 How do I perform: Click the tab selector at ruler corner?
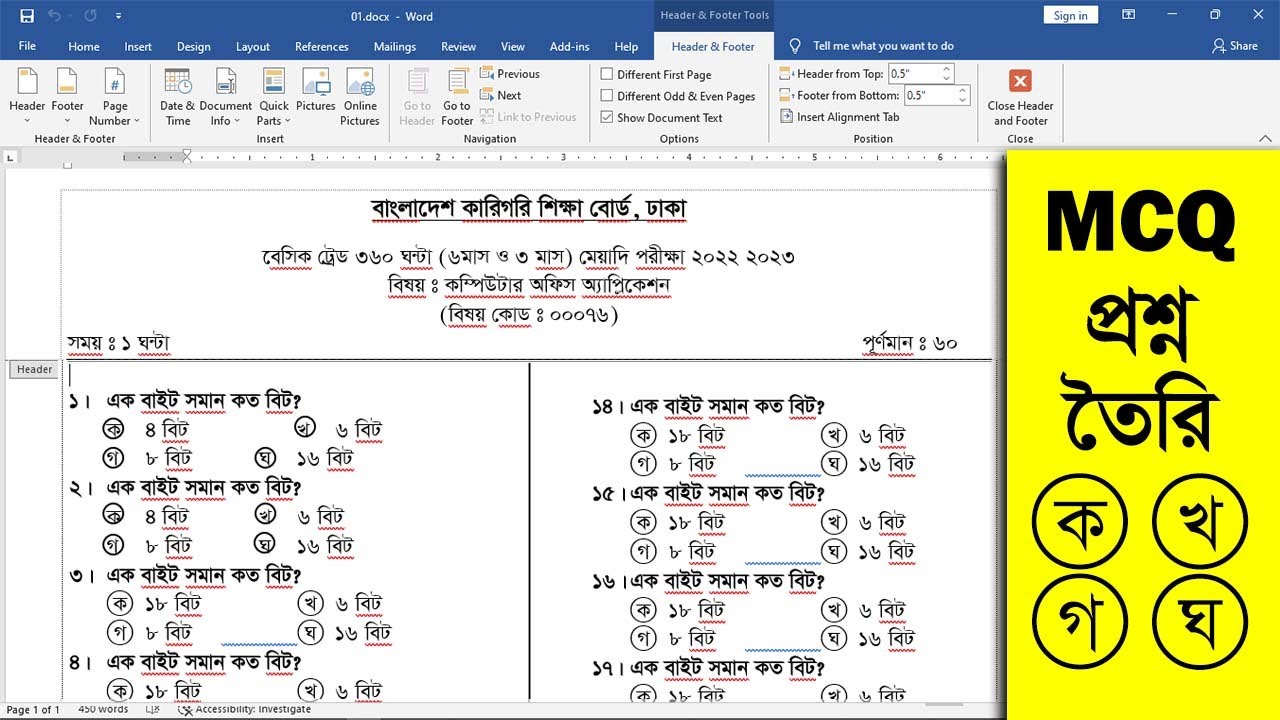11,157
